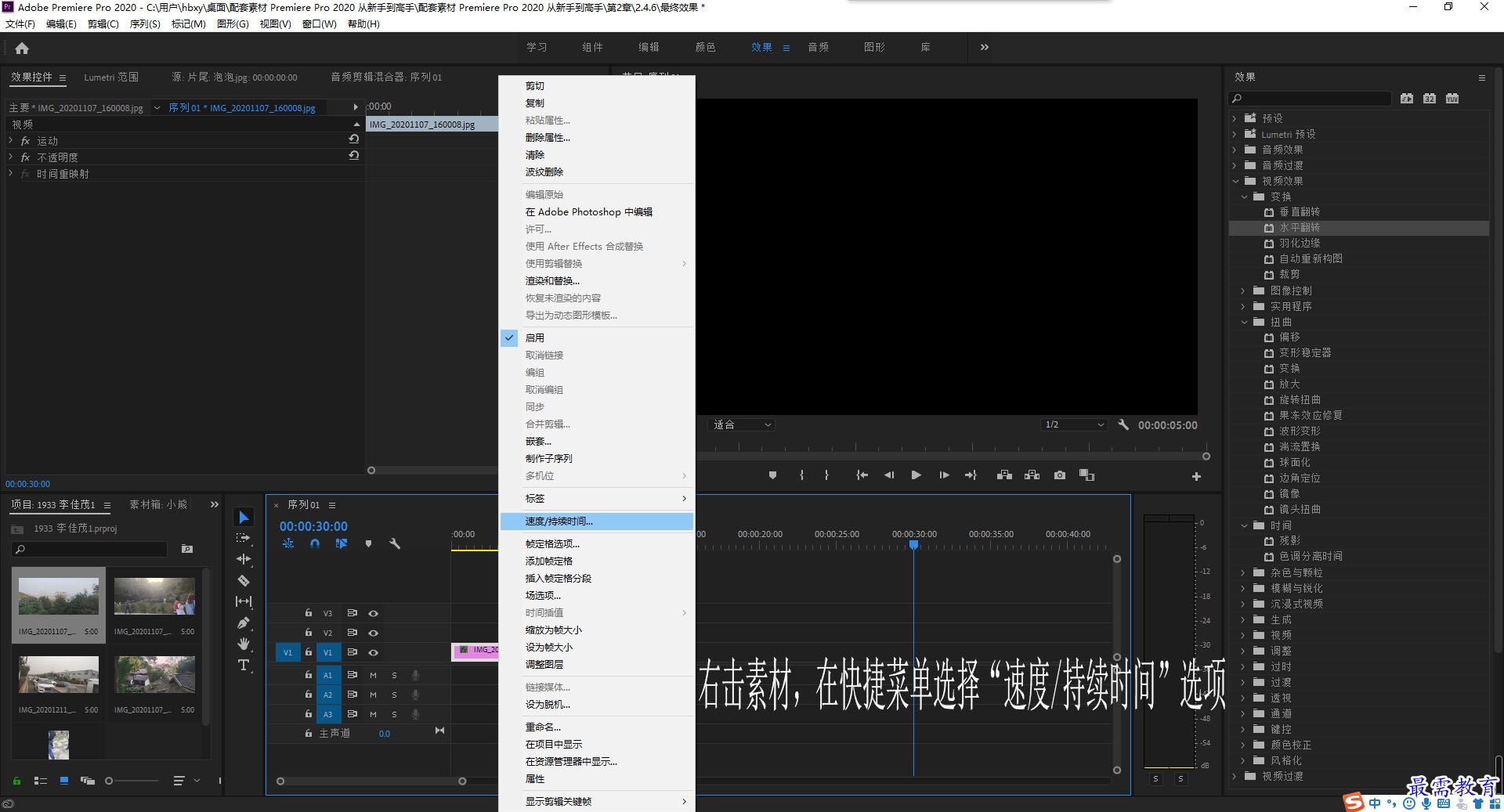
Task: Show more workspaces overflow chevron
Action: (985, 47)
